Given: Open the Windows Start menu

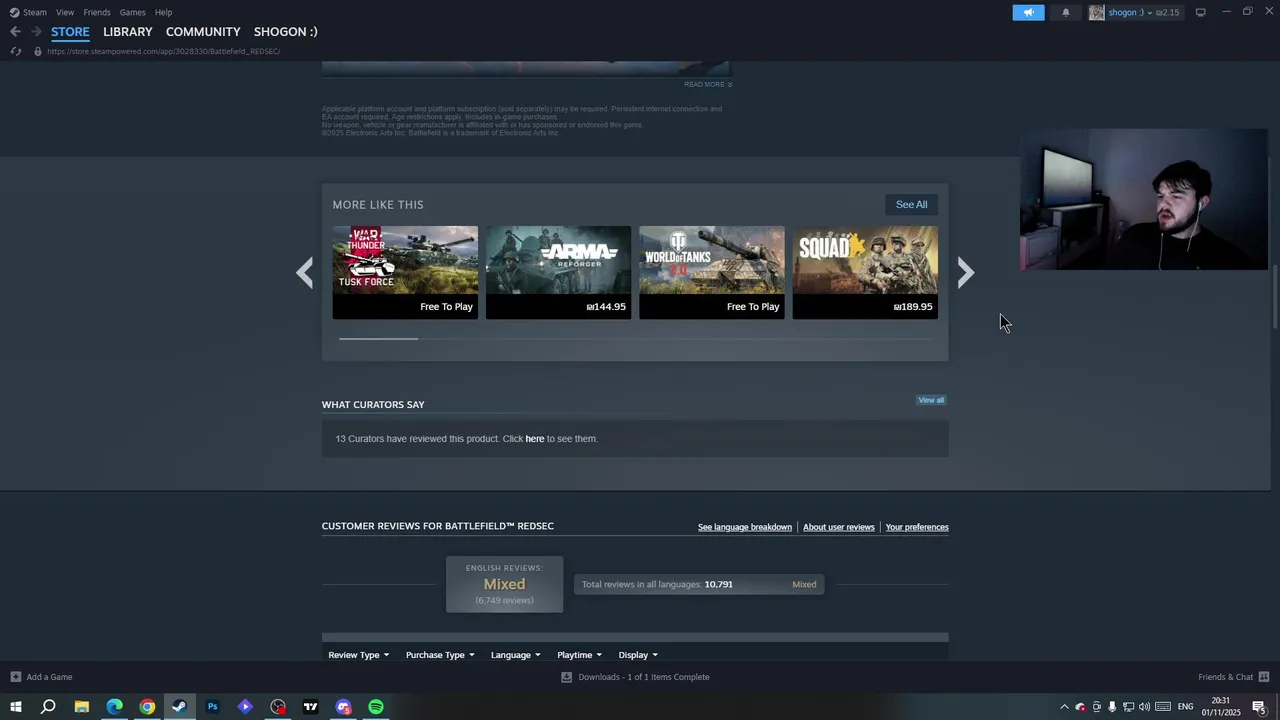Looking at the screenshot, I should pyautogui.click(x=15, y=707).
